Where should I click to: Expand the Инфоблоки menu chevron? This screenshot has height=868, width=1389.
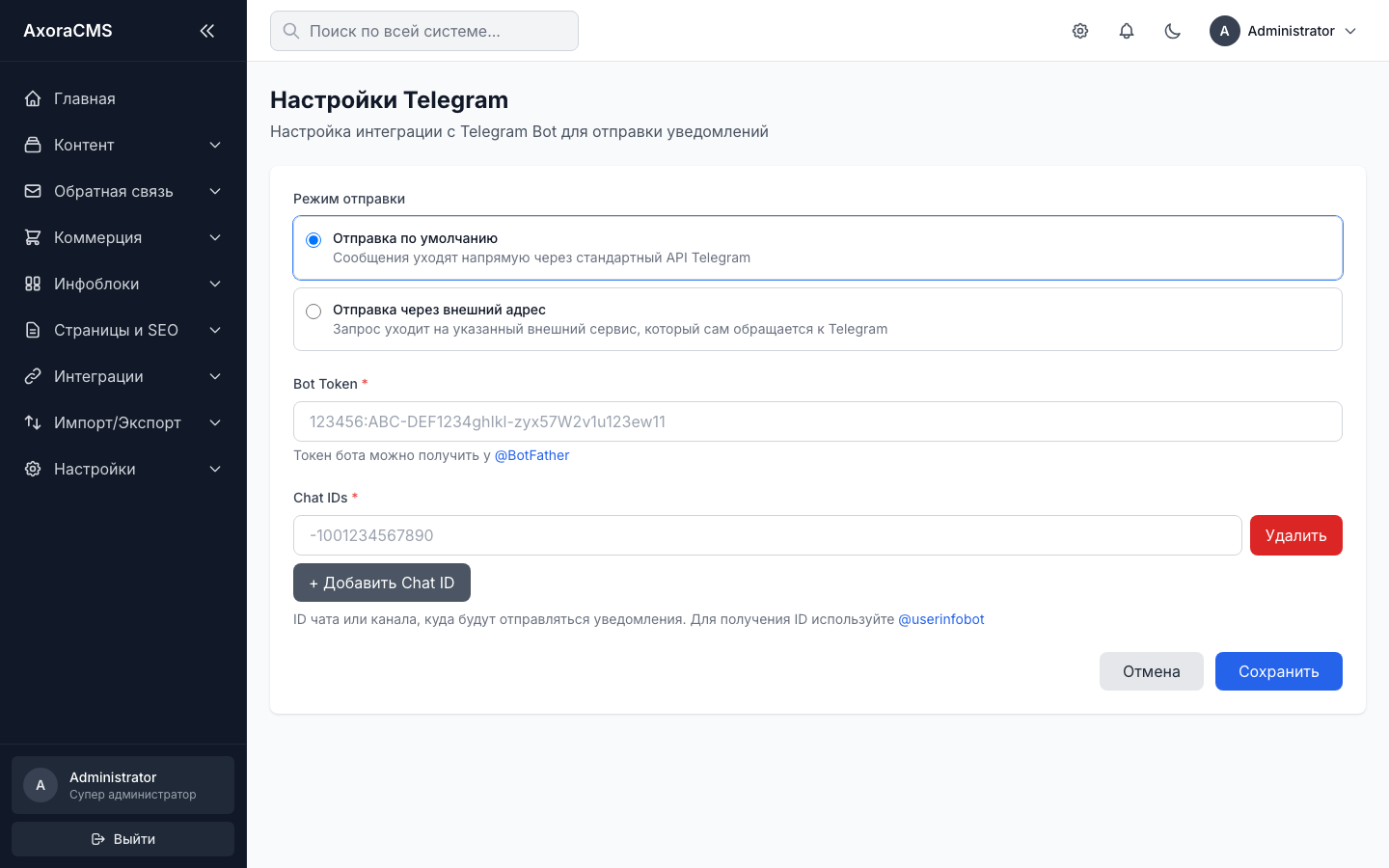pyautogui.click(x=215, y=284)
